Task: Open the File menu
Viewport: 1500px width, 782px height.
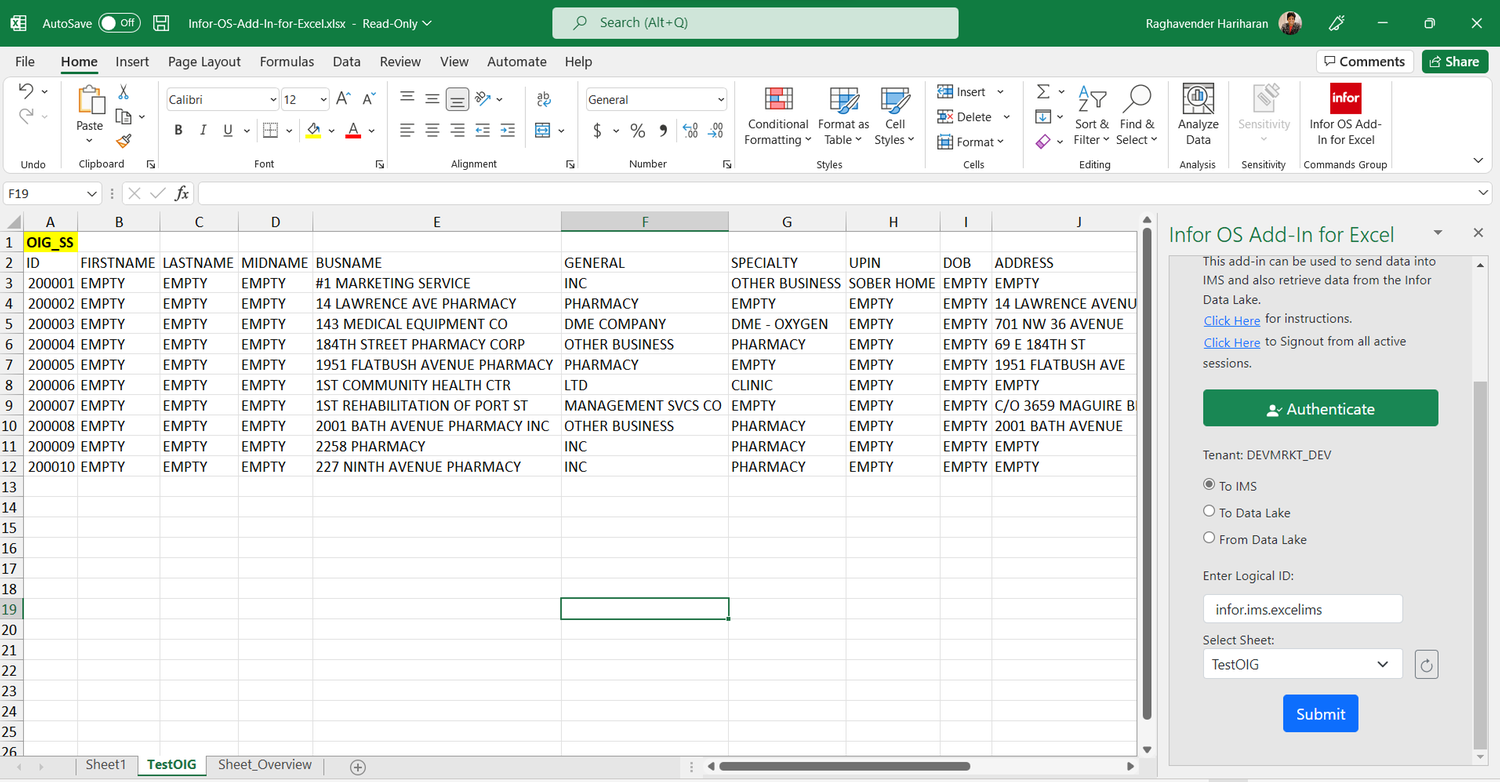Action: tap(25, 62)
